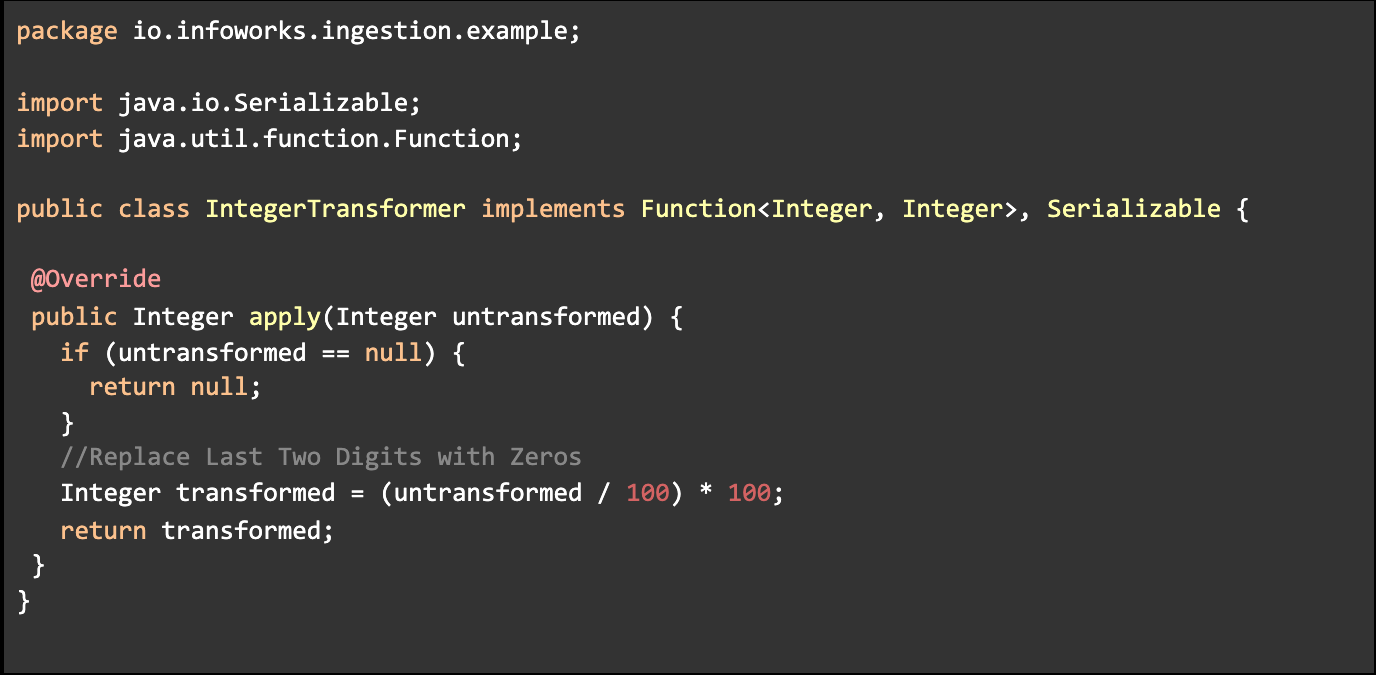Click Serializable in the class declaration

[x=1133, y=209]
